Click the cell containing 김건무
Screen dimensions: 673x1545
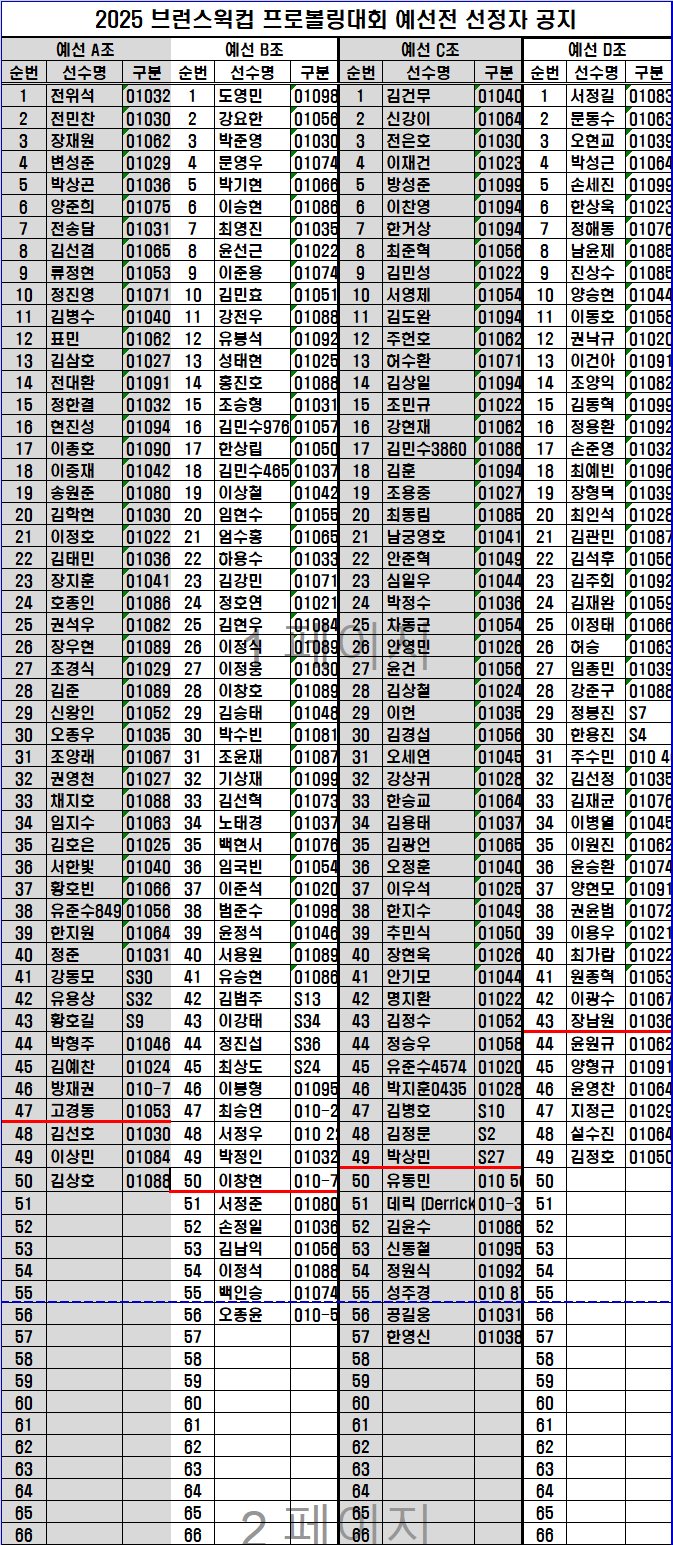coord(429,96)
